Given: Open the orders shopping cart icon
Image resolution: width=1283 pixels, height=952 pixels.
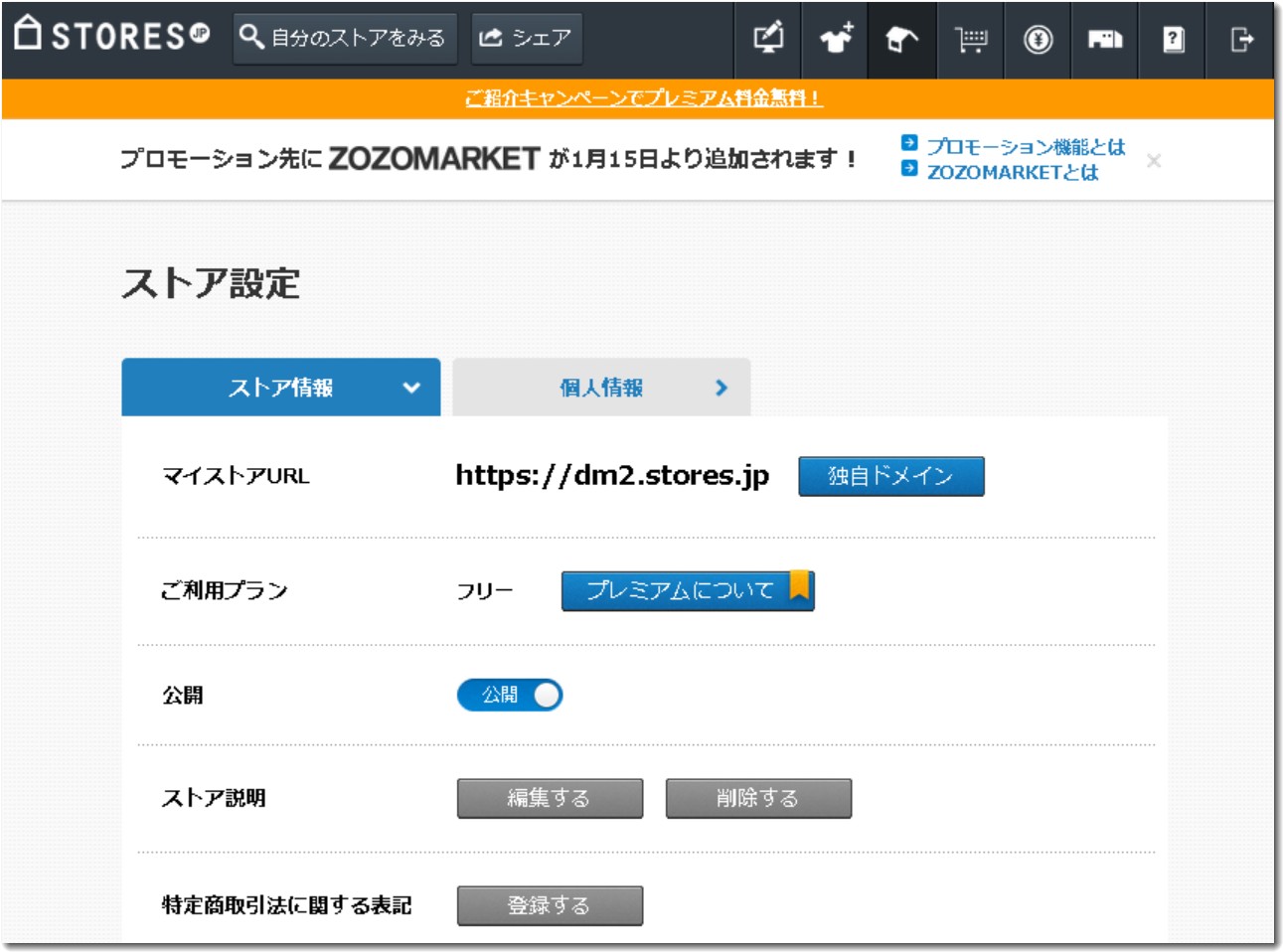Looking at the screenshot, I should 971,40.
